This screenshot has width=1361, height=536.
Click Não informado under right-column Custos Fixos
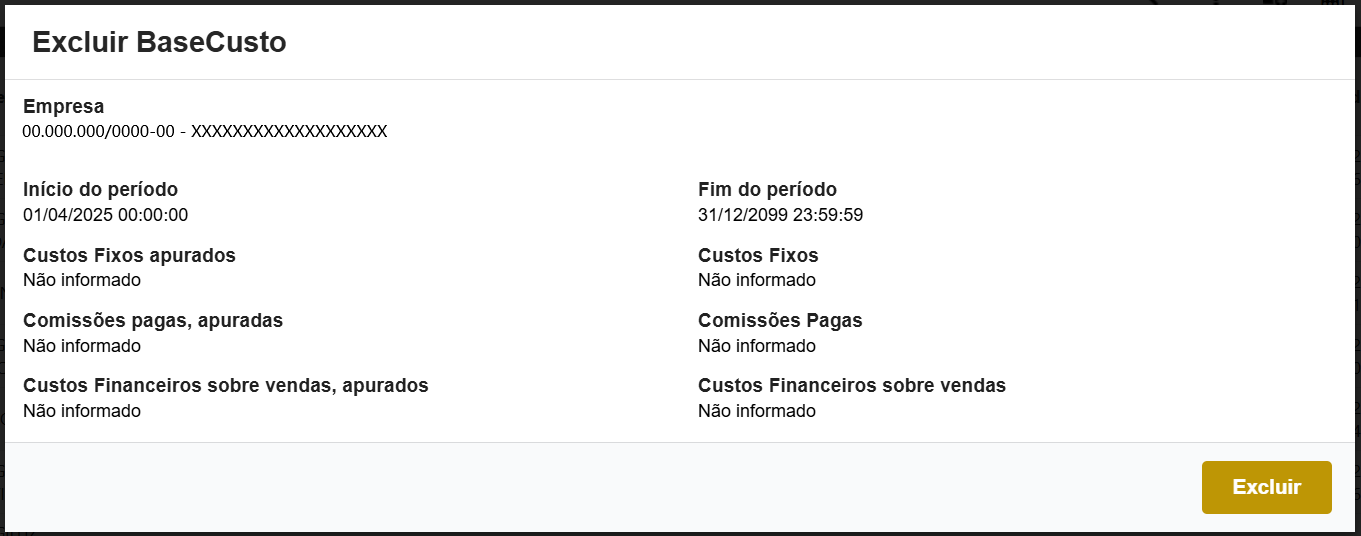point(757,280)
